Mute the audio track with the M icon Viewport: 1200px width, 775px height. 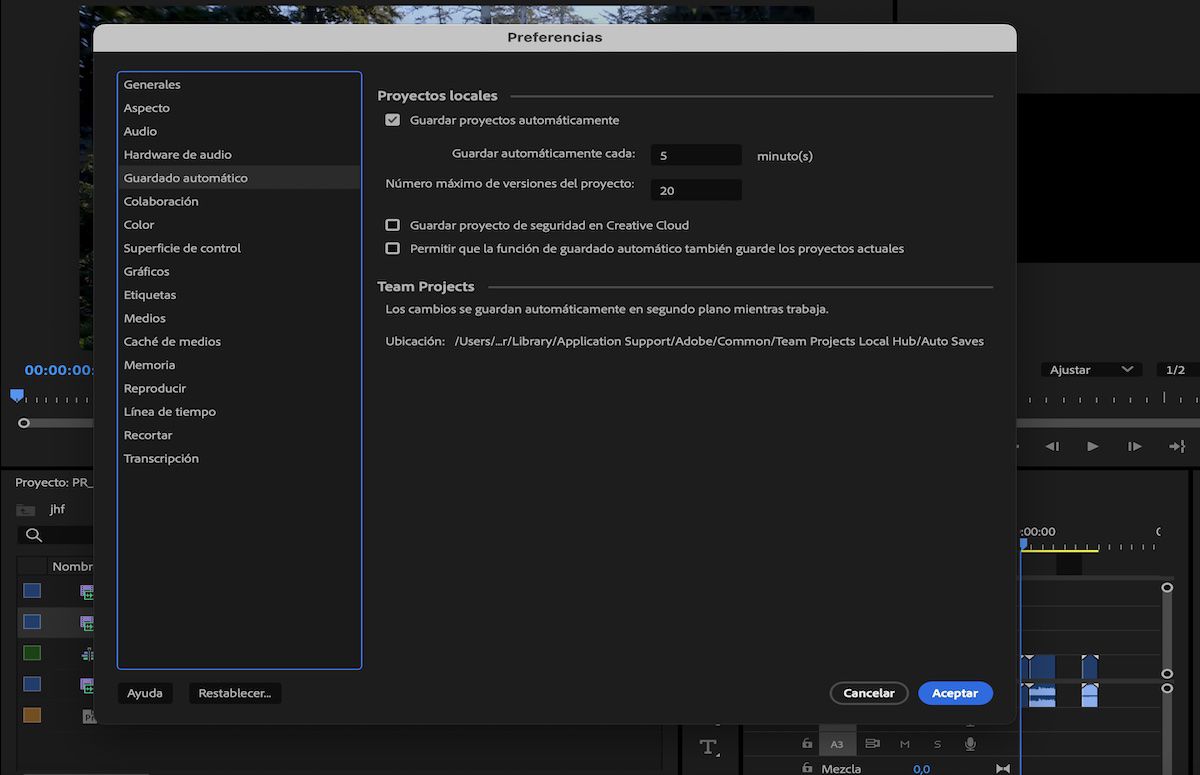[x=904, y=743]
